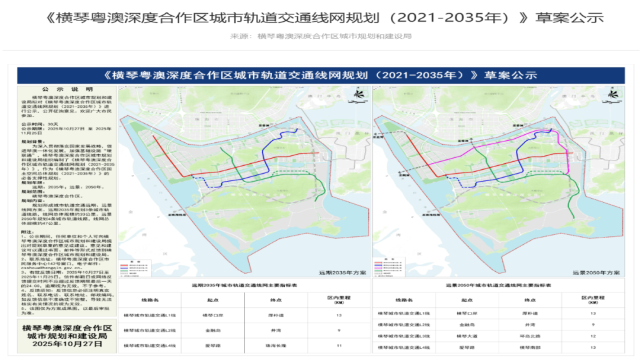The image size is (640, 360).
Task: Click the source line '来源：横琴粤澳深度合作区城市规划和建设局'
Action: tap(321, 36)
